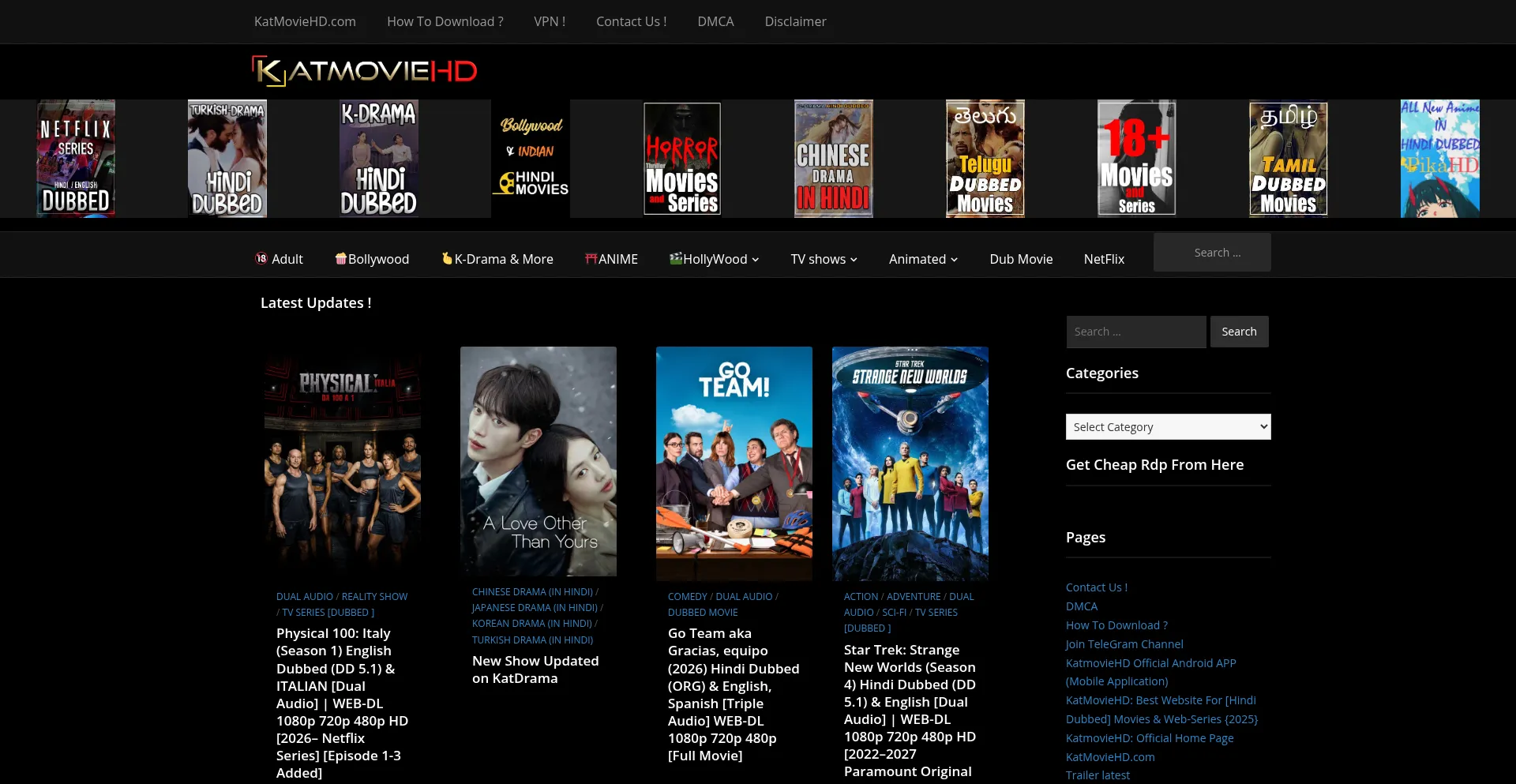1516x784 pixels.
Task: Open the 18+ Movies and Series banner
Action: 1137,159
